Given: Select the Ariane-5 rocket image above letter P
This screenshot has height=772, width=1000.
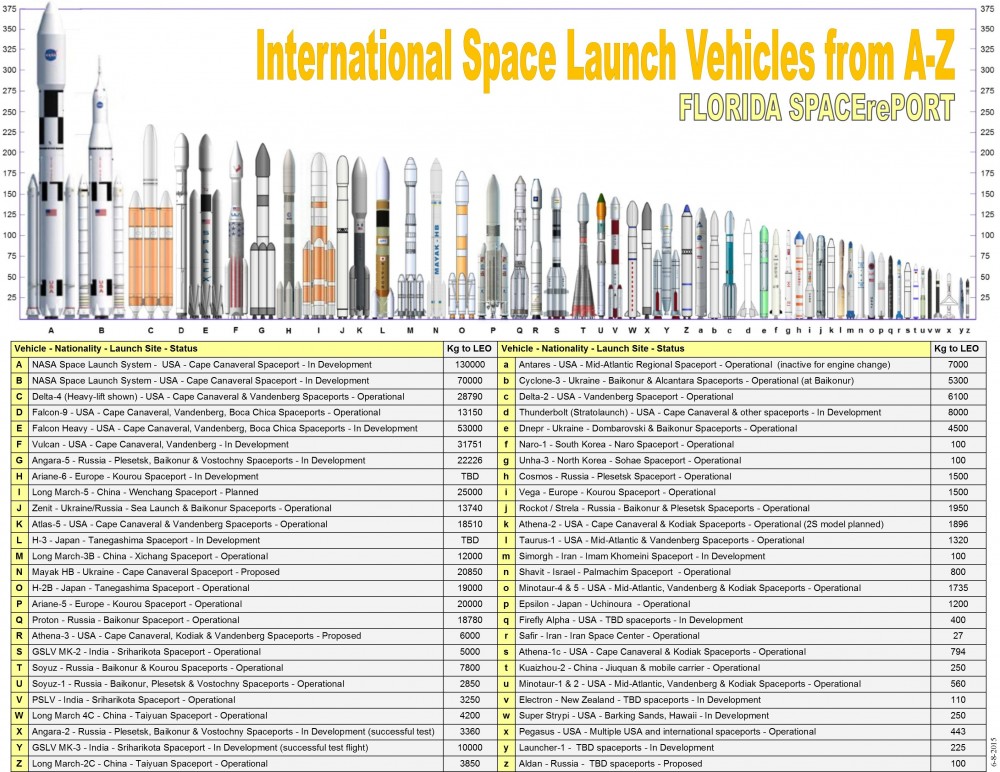Looking at the screenshot, I should [492, 246].
